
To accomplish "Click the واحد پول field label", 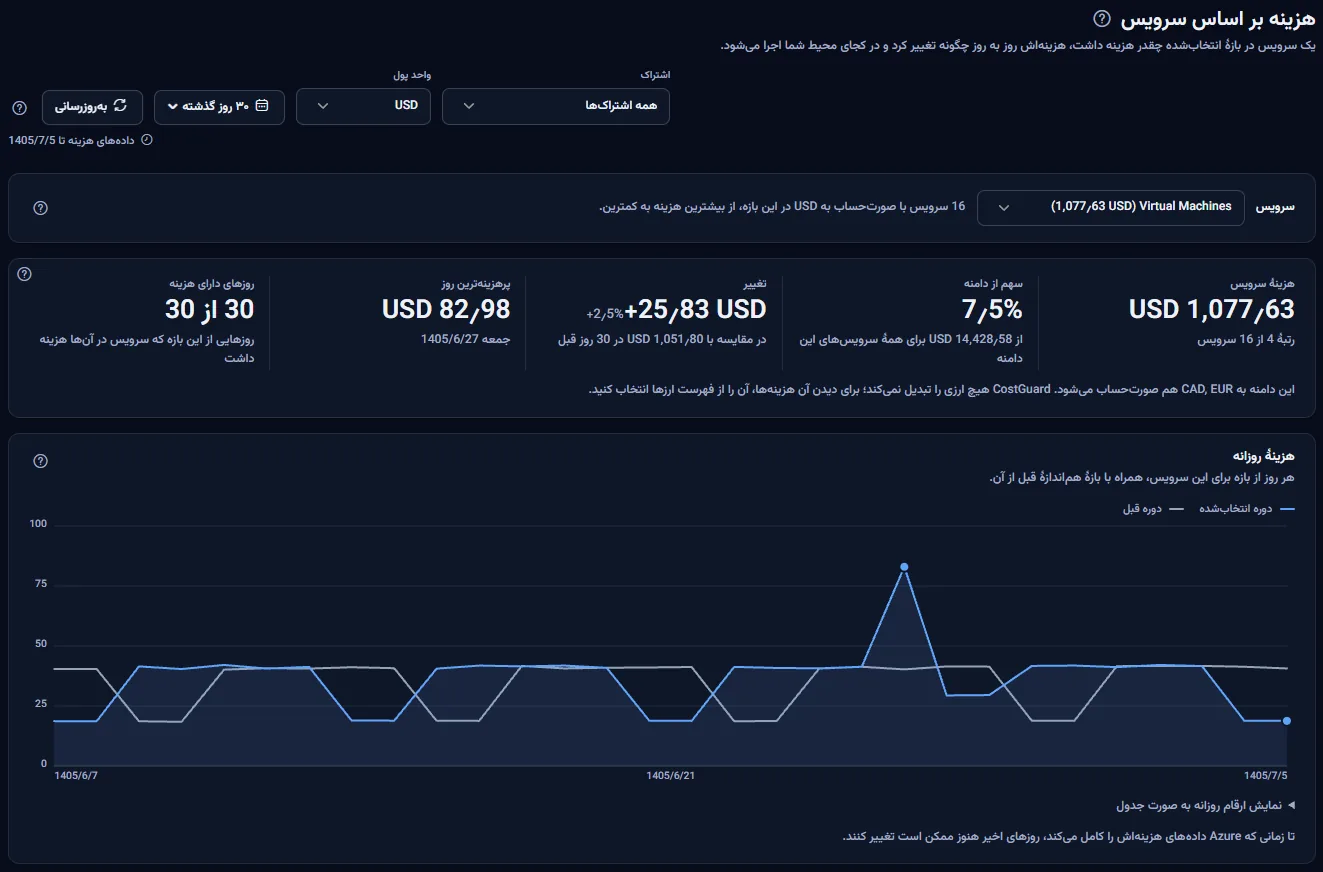I will point(411,75).
